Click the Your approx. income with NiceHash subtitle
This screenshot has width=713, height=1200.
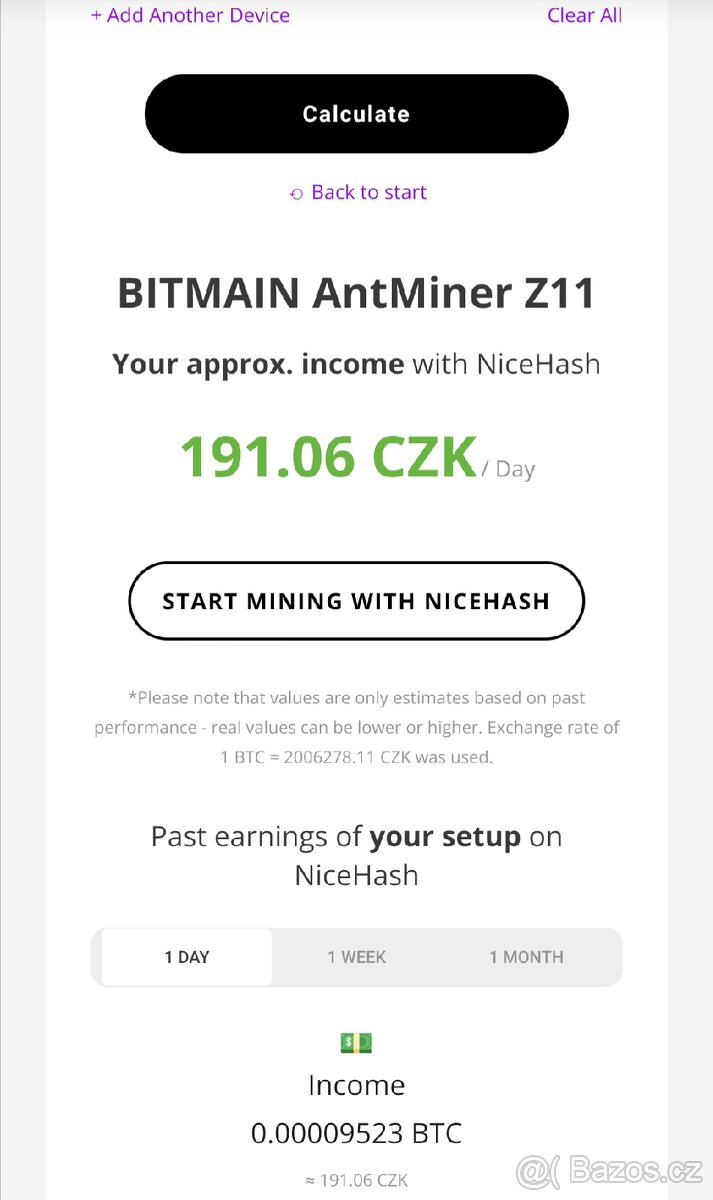click(356, 364)
